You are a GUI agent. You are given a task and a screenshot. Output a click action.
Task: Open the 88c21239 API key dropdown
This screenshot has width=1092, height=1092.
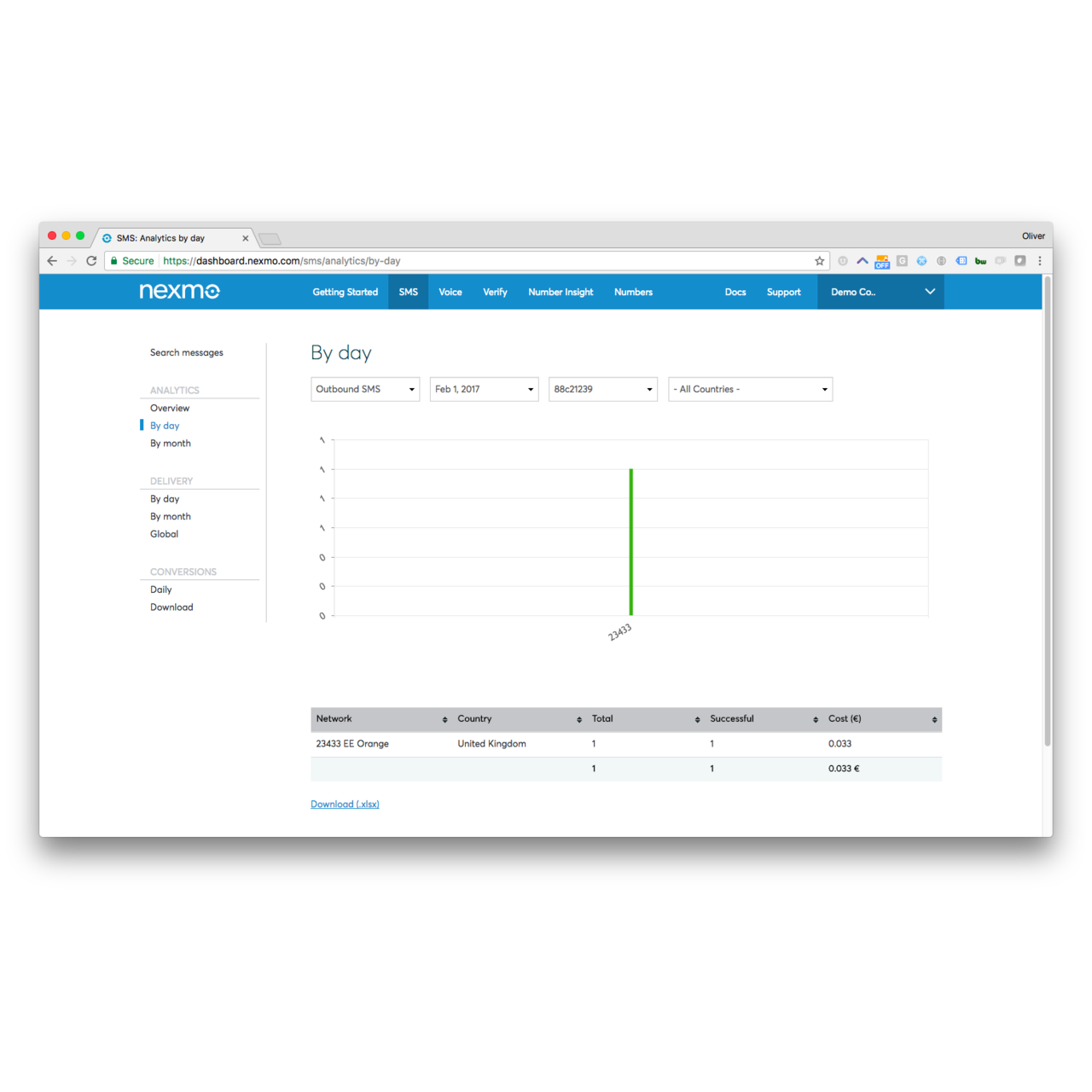click(602, 390)
